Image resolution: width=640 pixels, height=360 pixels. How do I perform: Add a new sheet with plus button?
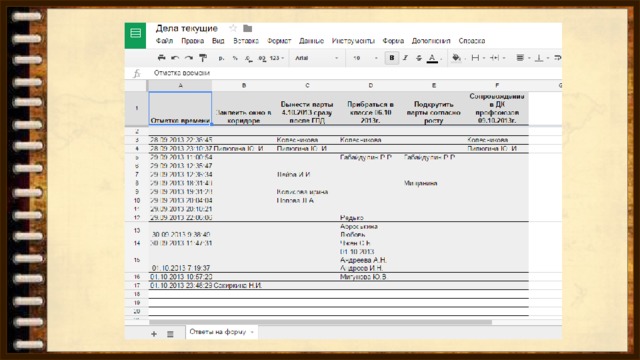[x=154, y=334]
